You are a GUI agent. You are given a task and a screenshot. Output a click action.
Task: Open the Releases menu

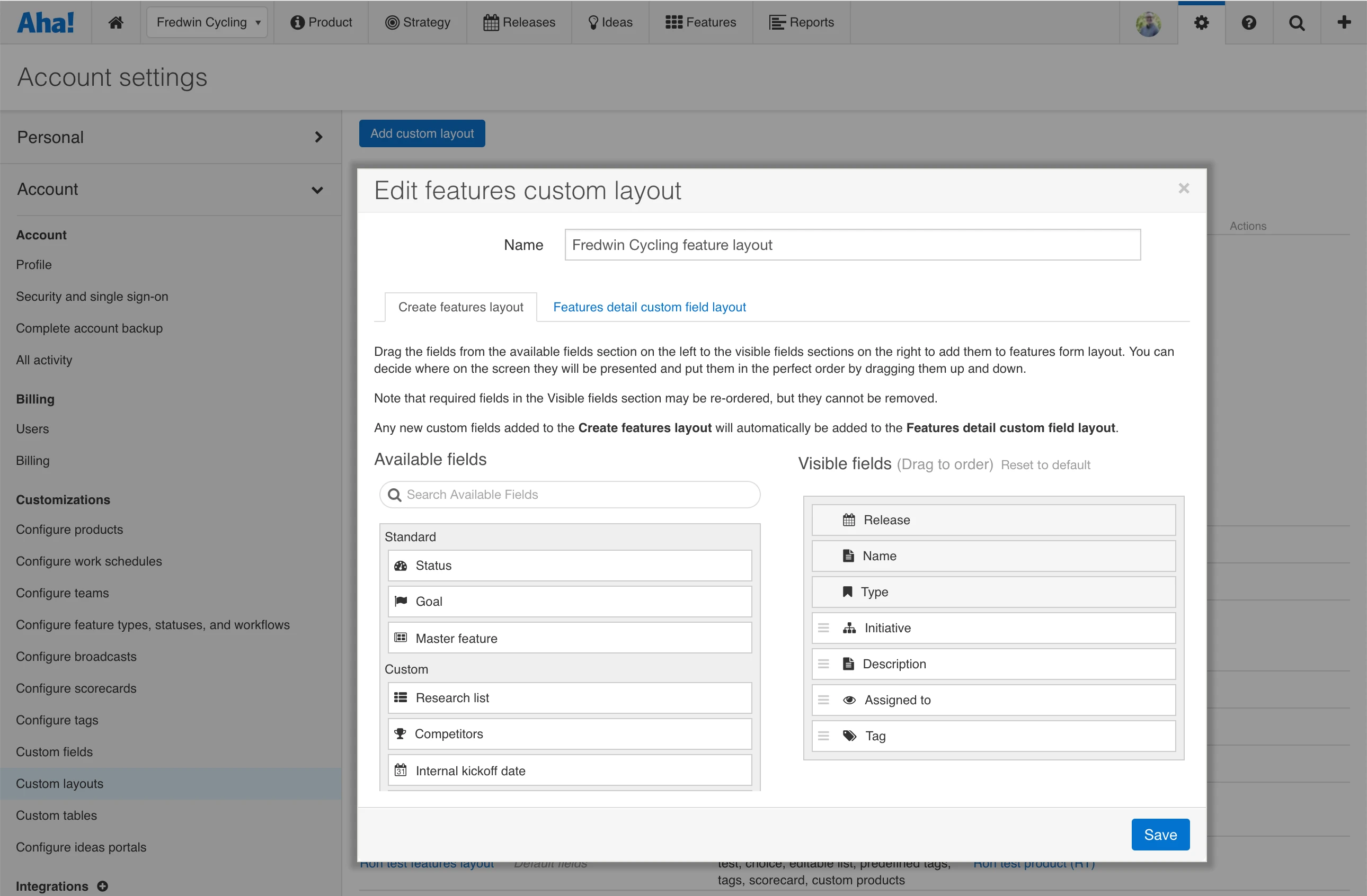point(519,22)
